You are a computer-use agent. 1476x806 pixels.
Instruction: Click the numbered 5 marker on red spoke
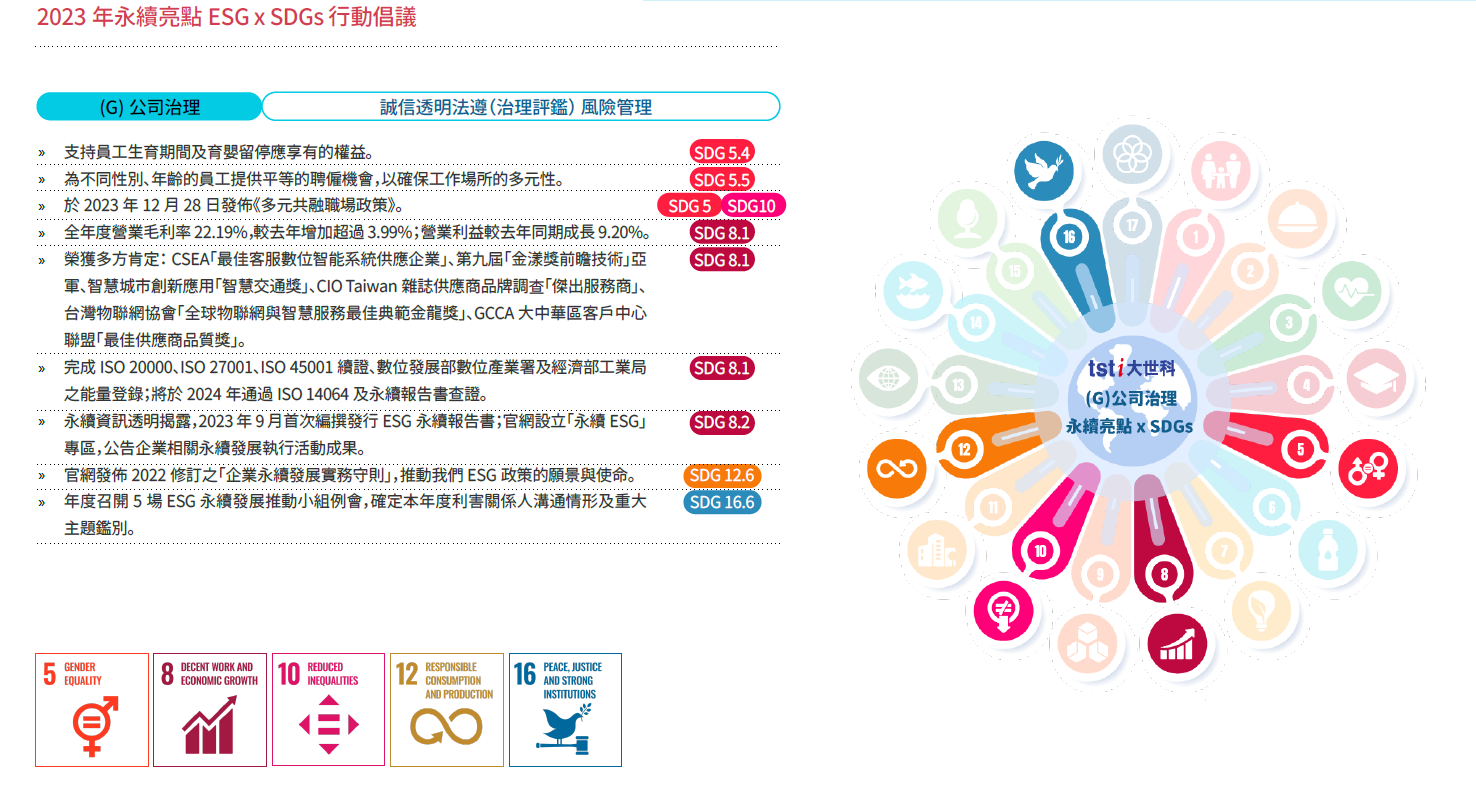[1300, 449]
